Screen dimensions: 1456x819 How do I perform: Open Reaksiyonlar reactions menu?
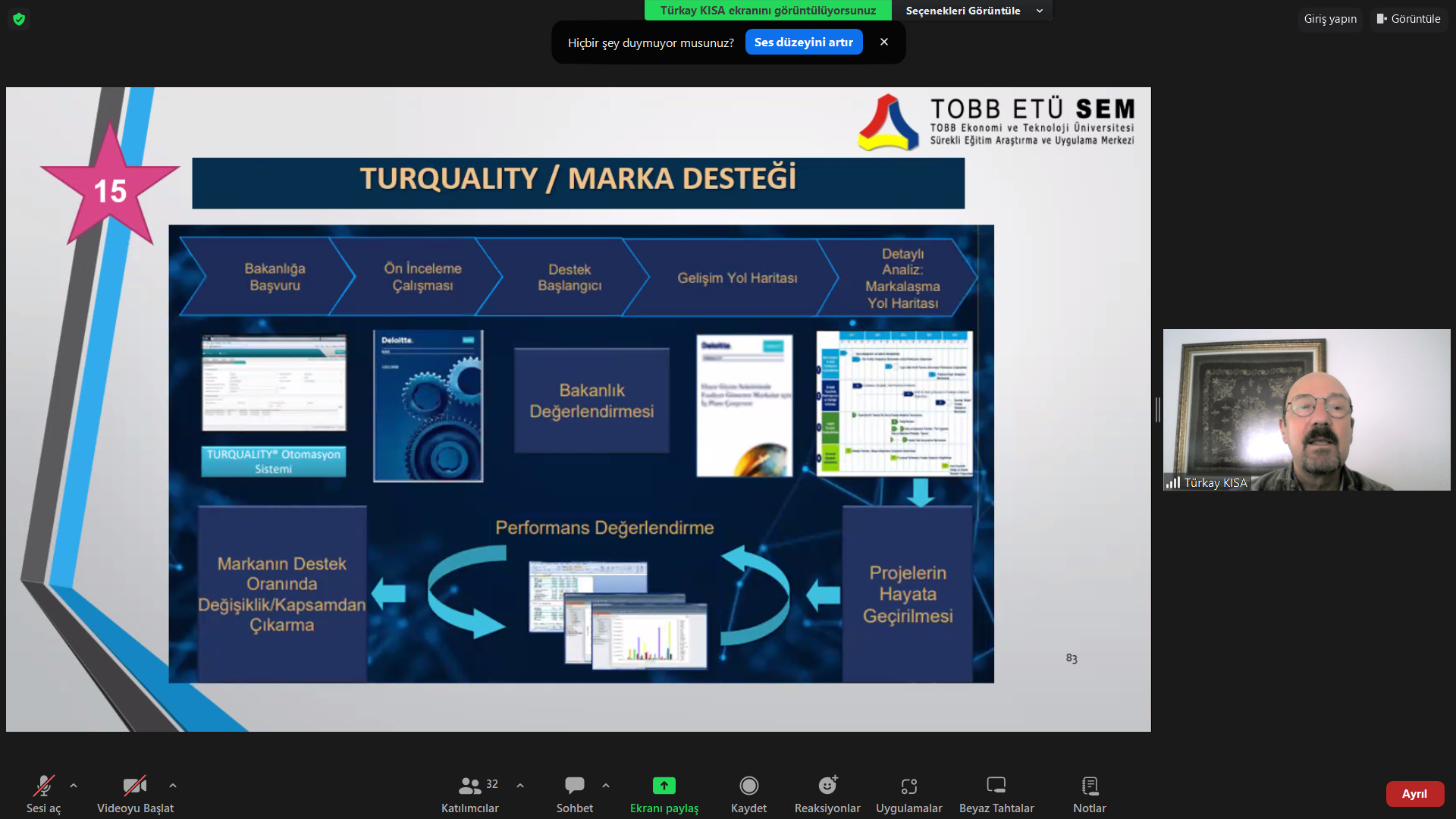click(827, 794)
